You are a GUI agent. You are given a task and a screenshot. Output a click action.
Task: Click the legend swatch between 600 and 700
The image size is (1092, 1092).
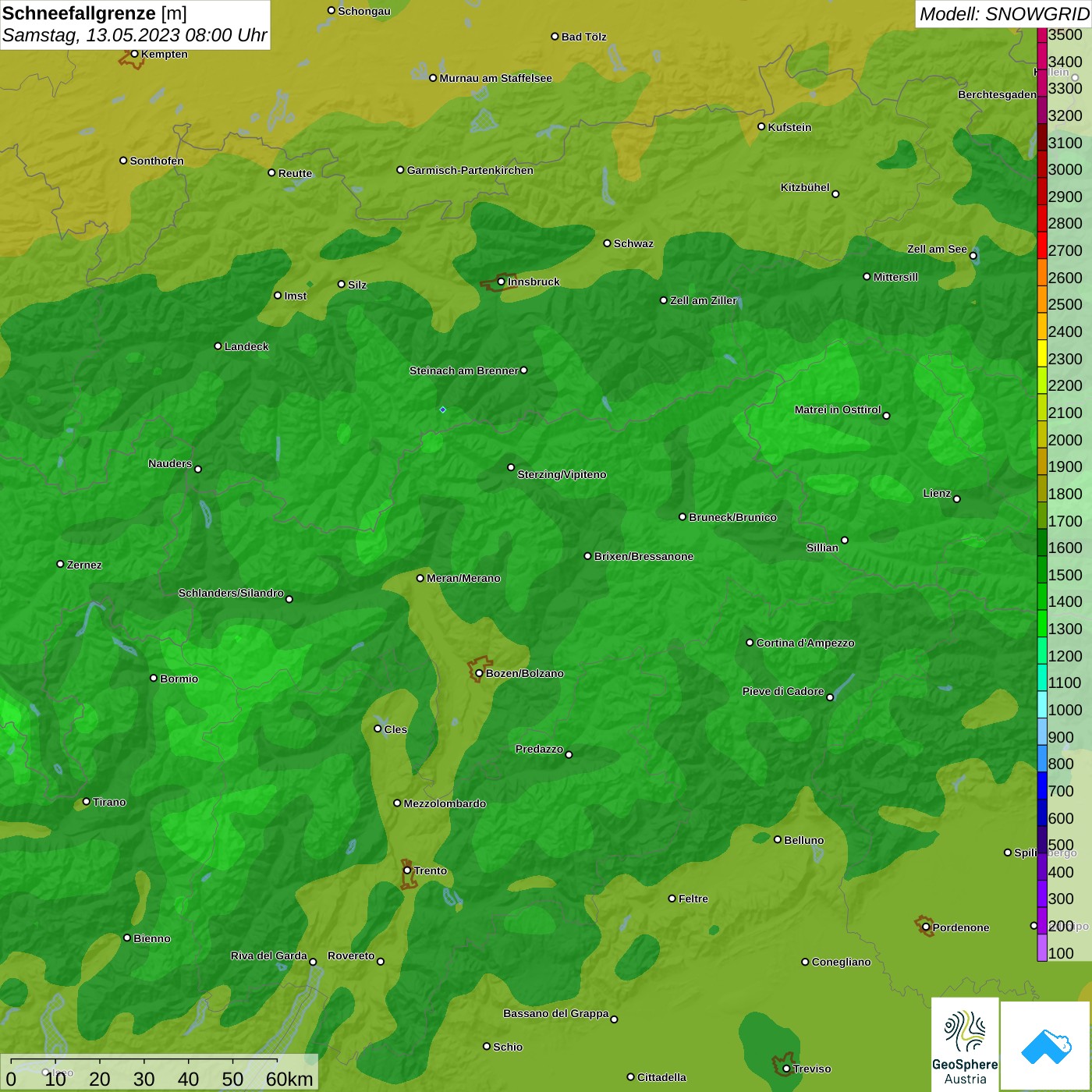click(1042, 813)
